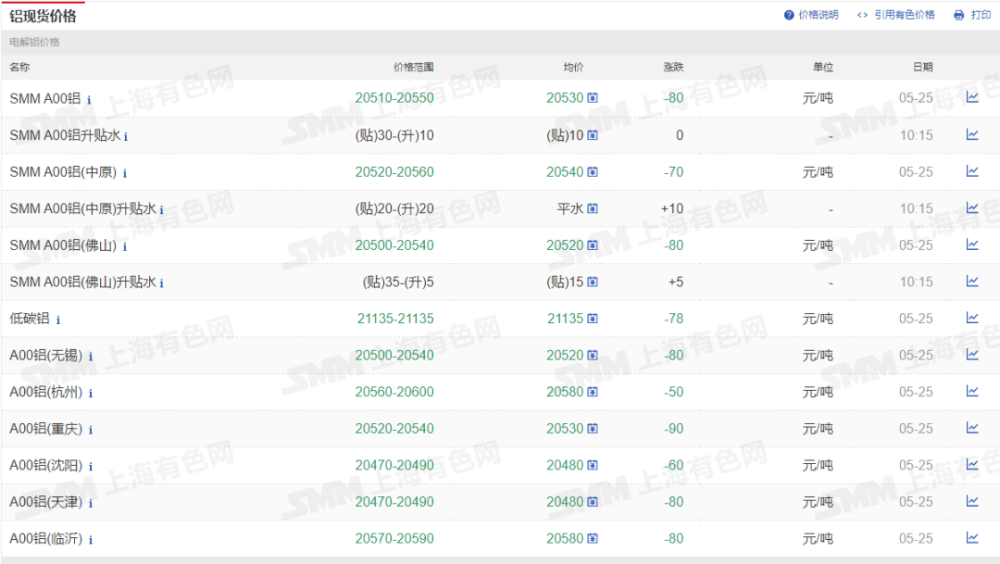Image resolution: width=1000 pixels, height=564 pixels.
Task: Click calendar icon beside SMM A00铝(佛山) average 20520
Action: 592,245
